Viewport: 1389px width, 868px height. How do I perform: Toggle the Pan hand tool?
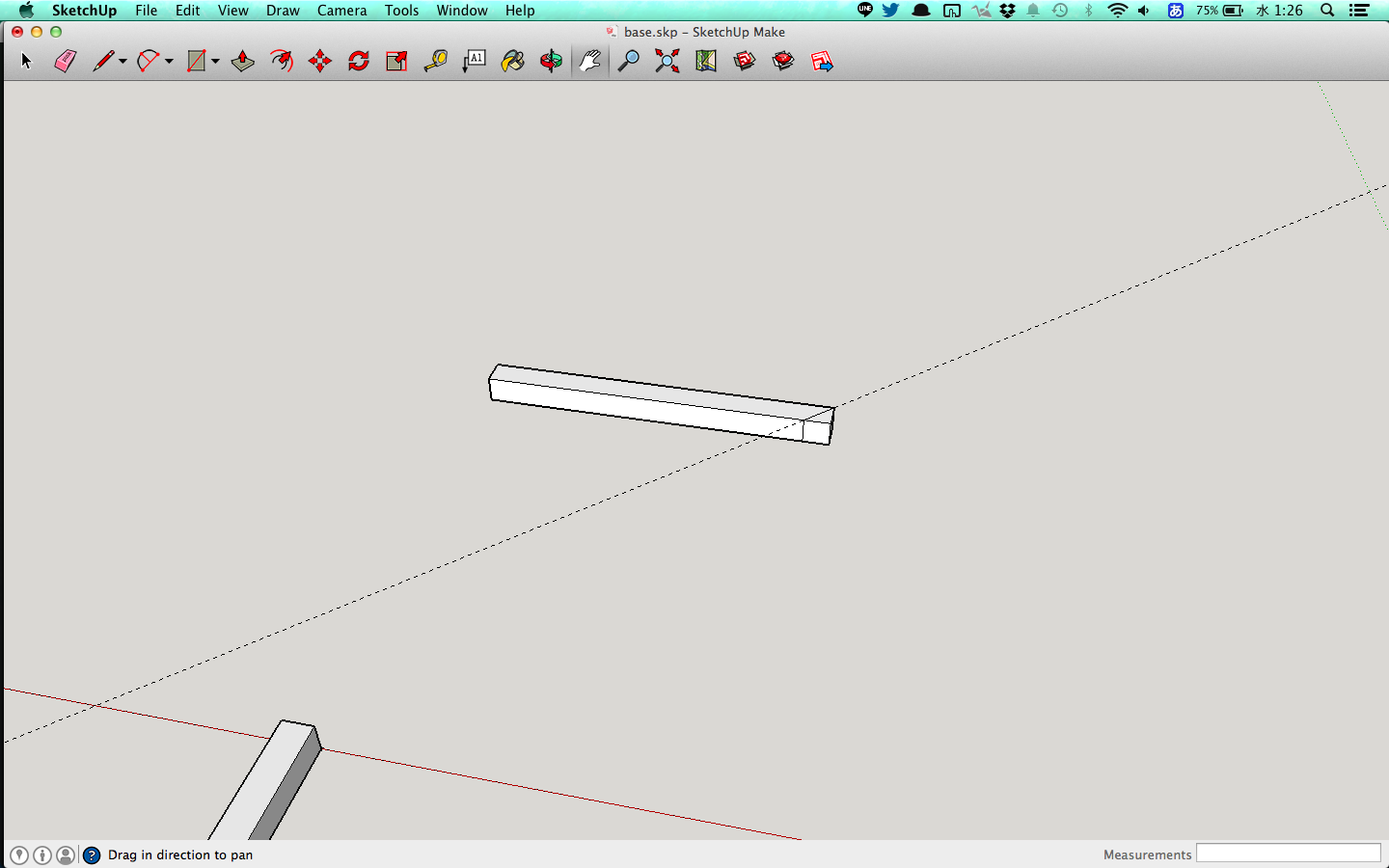[x=590, y=62]
